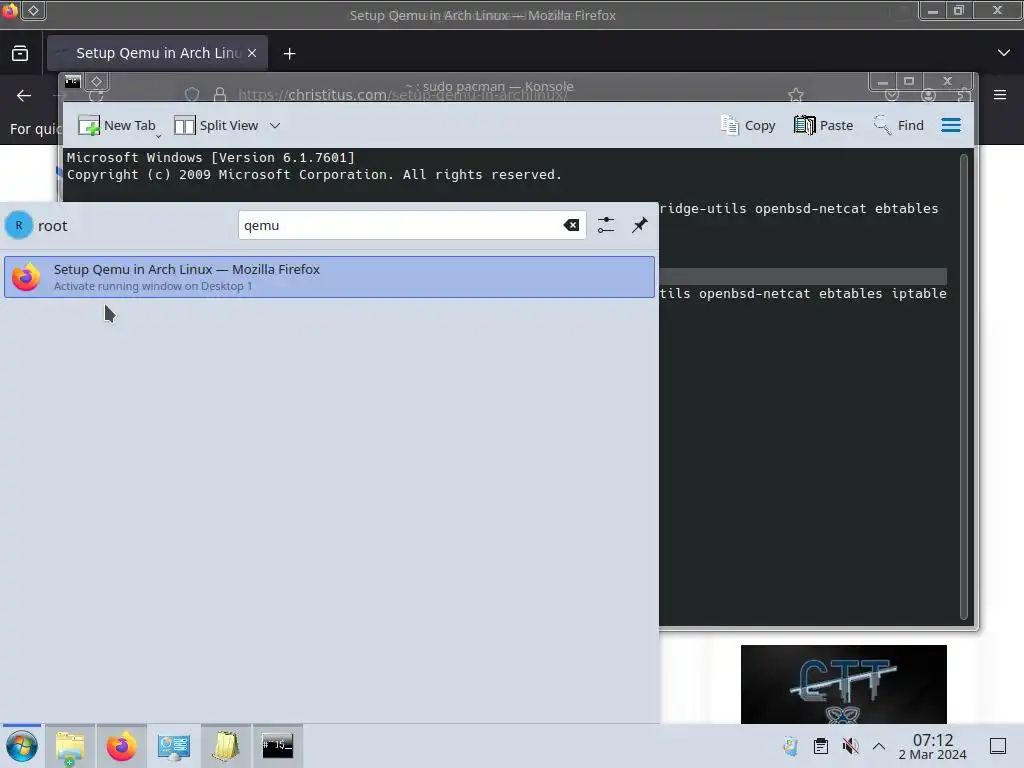Close the Konsole window
This screenshot has height=768, width=1024.
tap(947, 81)
